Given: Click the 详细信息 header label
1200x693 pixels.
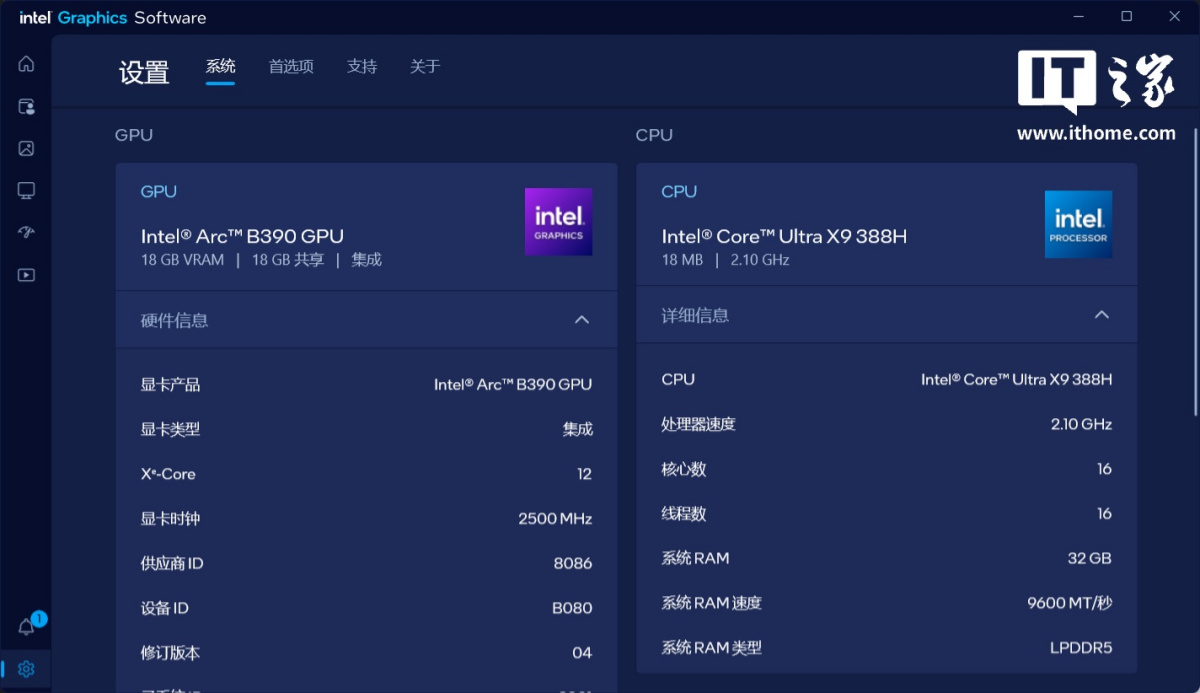Looking at the screenshot, I should click(695, 316).
